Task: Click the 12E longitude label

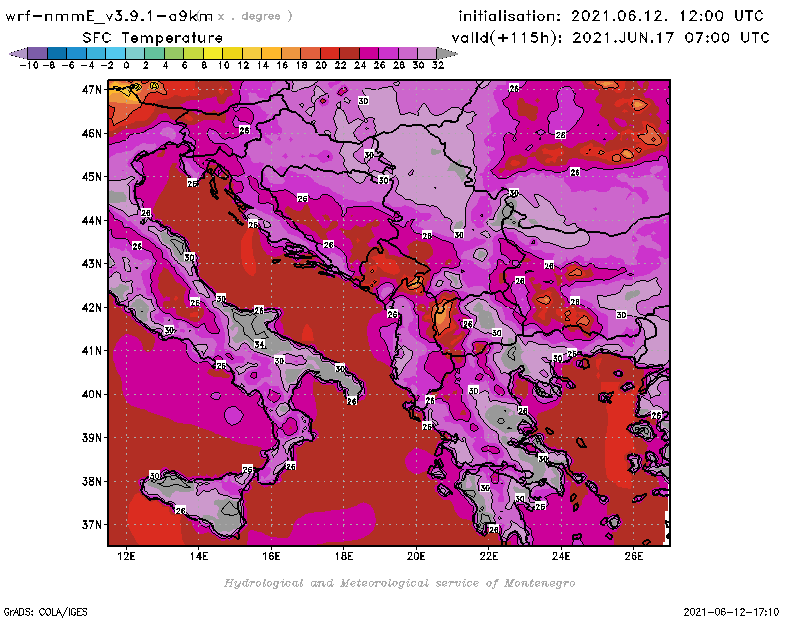Action: coord(126,556)
